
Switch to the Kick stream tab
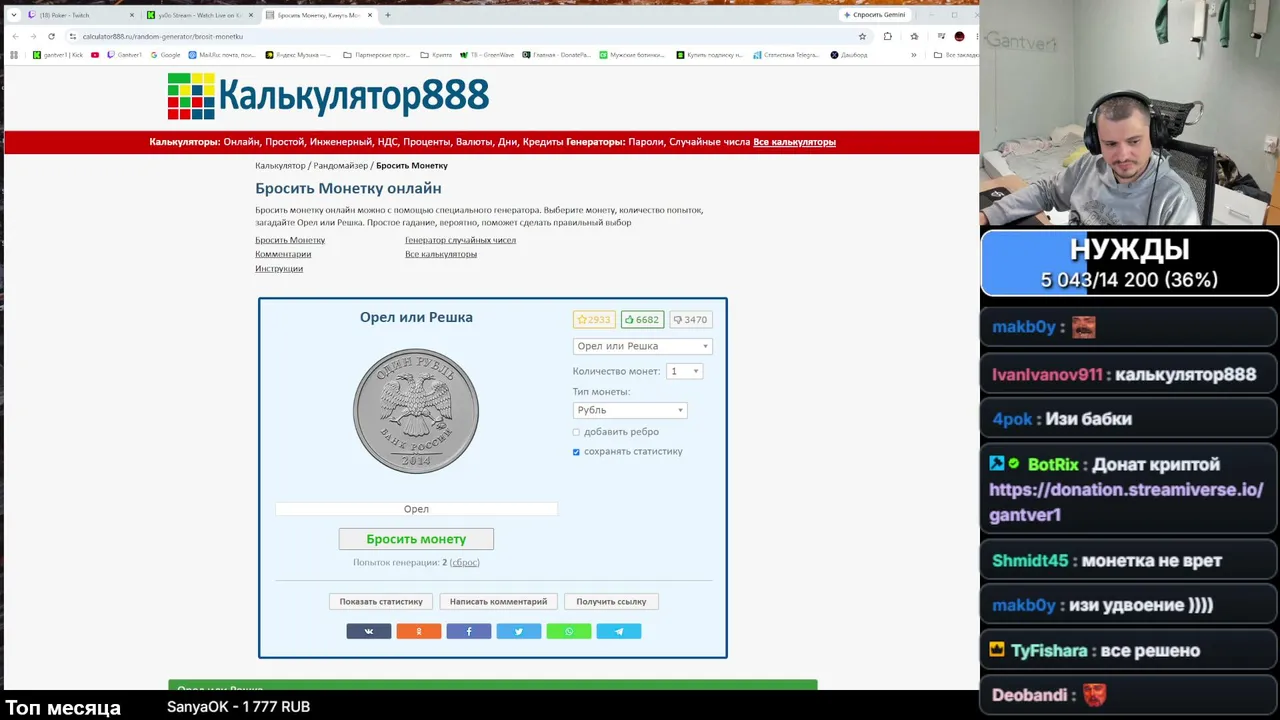coord(199,15)
